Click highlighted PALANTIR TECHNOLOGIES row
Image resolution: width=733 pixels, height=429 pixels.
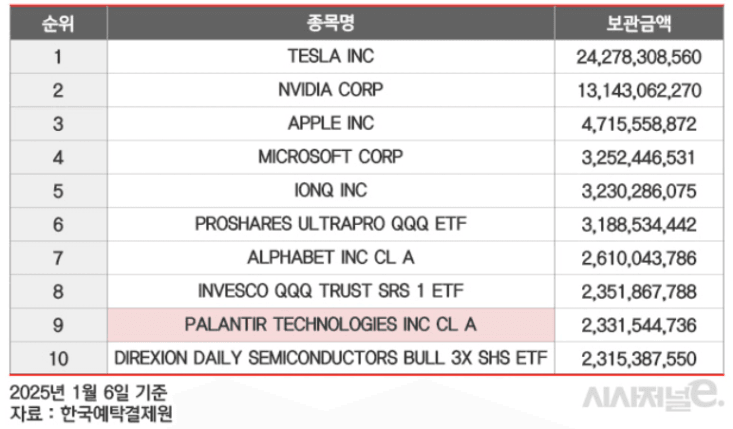(331, 324)
